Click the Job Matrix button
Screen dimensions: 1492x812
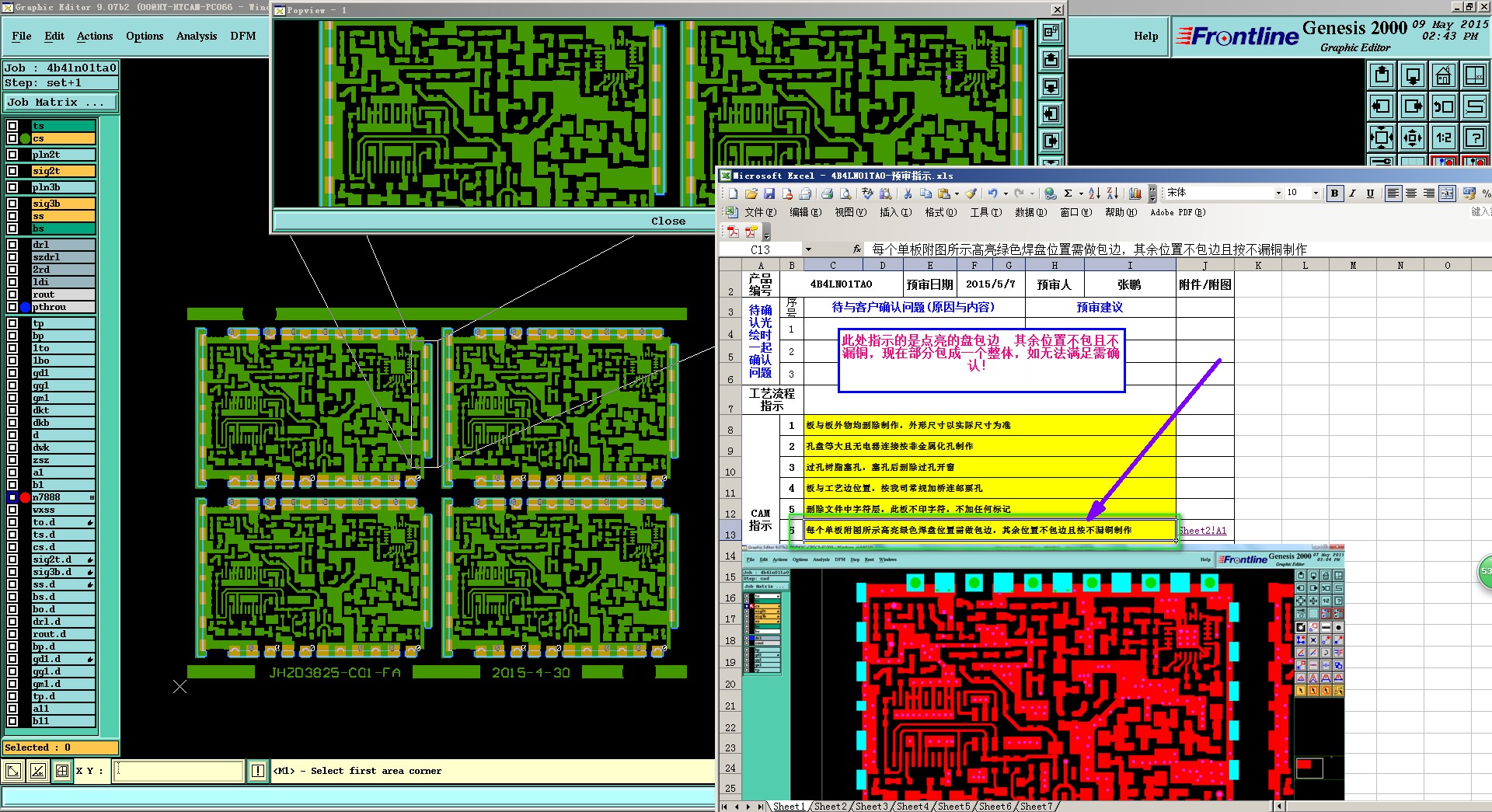click(x=61, y=102)
